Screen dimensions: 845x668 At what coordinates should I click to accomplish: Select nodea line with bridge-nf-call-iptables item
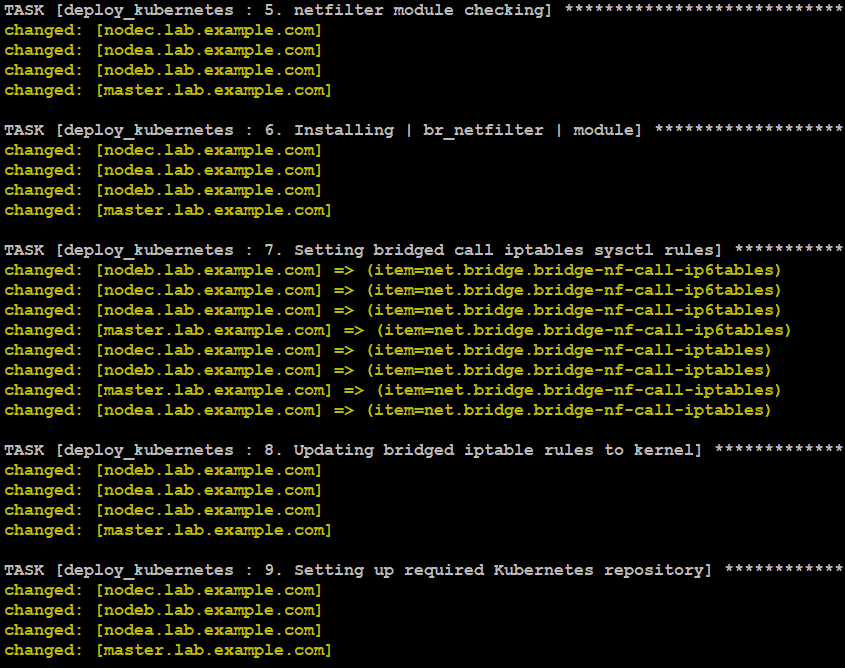click(x=388, y=410)
